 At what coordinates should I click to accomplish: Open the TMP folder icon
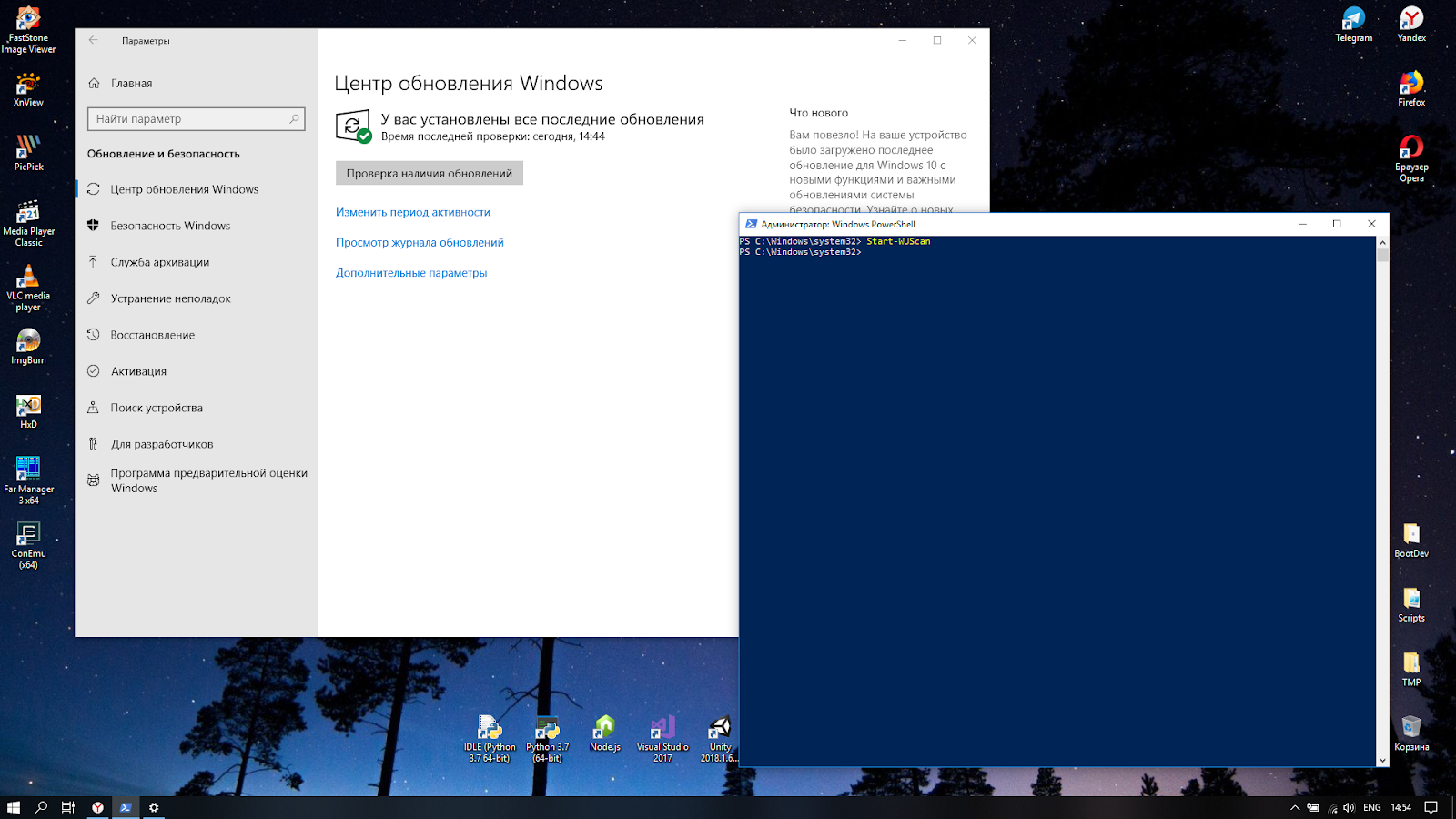[1411, 670]
